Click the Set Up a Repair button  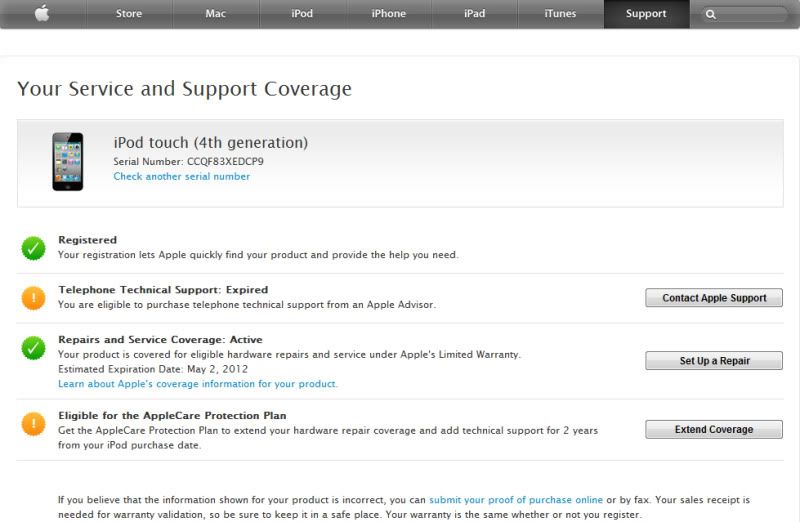pos(714,360)
